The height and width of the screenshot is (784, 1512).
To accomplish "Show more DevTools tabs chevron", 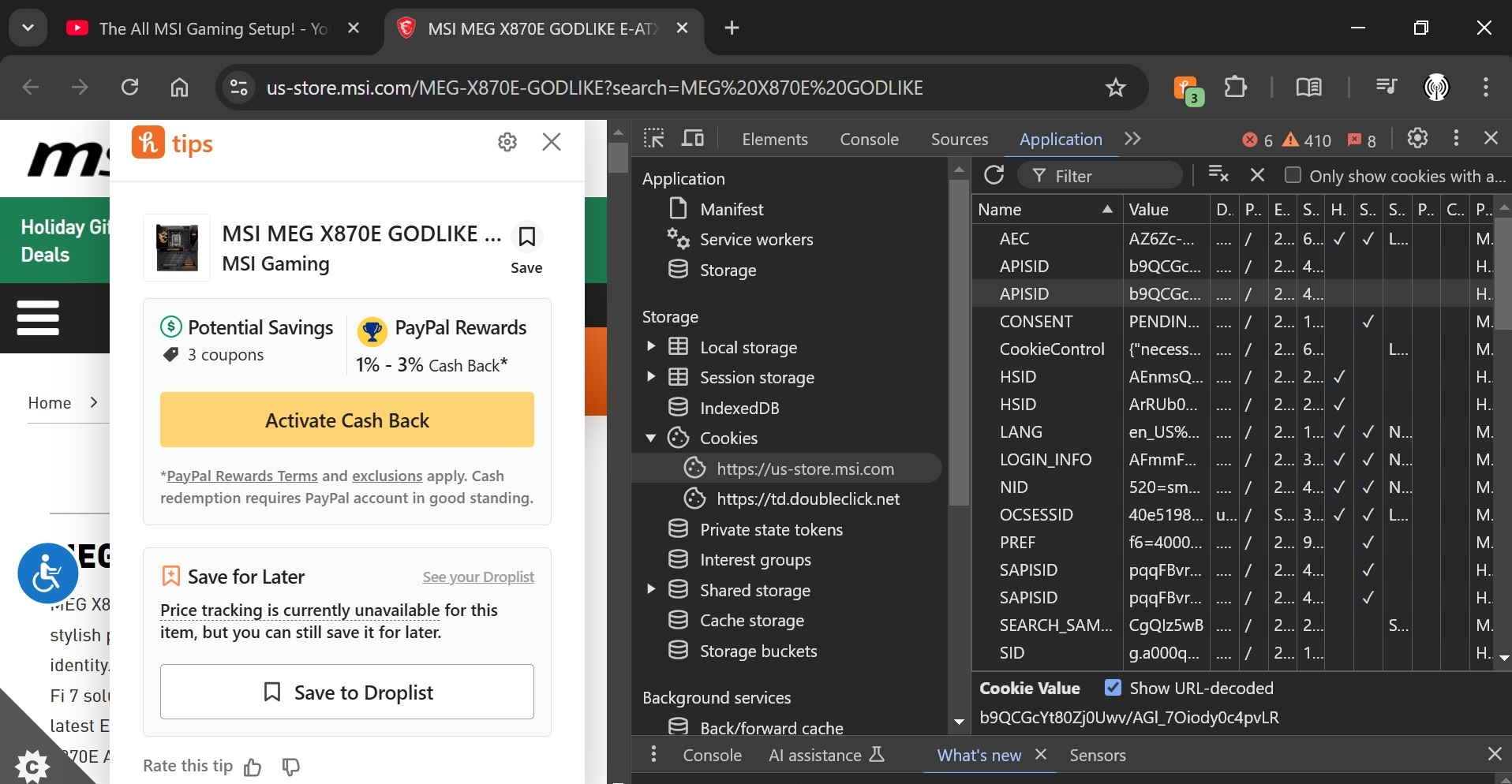I will 1133,140.
